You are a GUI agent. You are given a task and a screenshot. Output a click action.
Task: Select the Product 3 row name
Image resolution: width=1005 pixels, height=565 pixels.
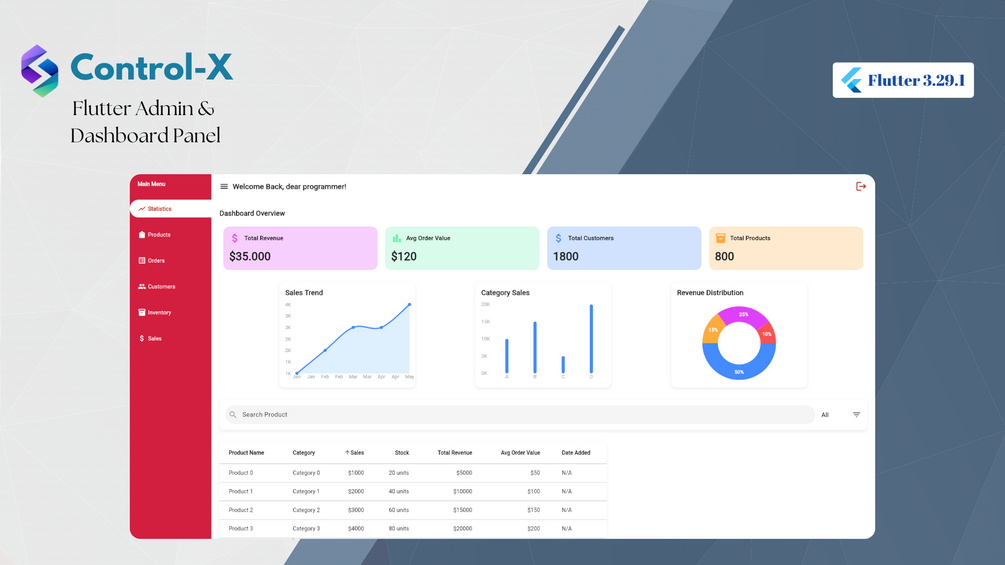[x=241, y=528]
